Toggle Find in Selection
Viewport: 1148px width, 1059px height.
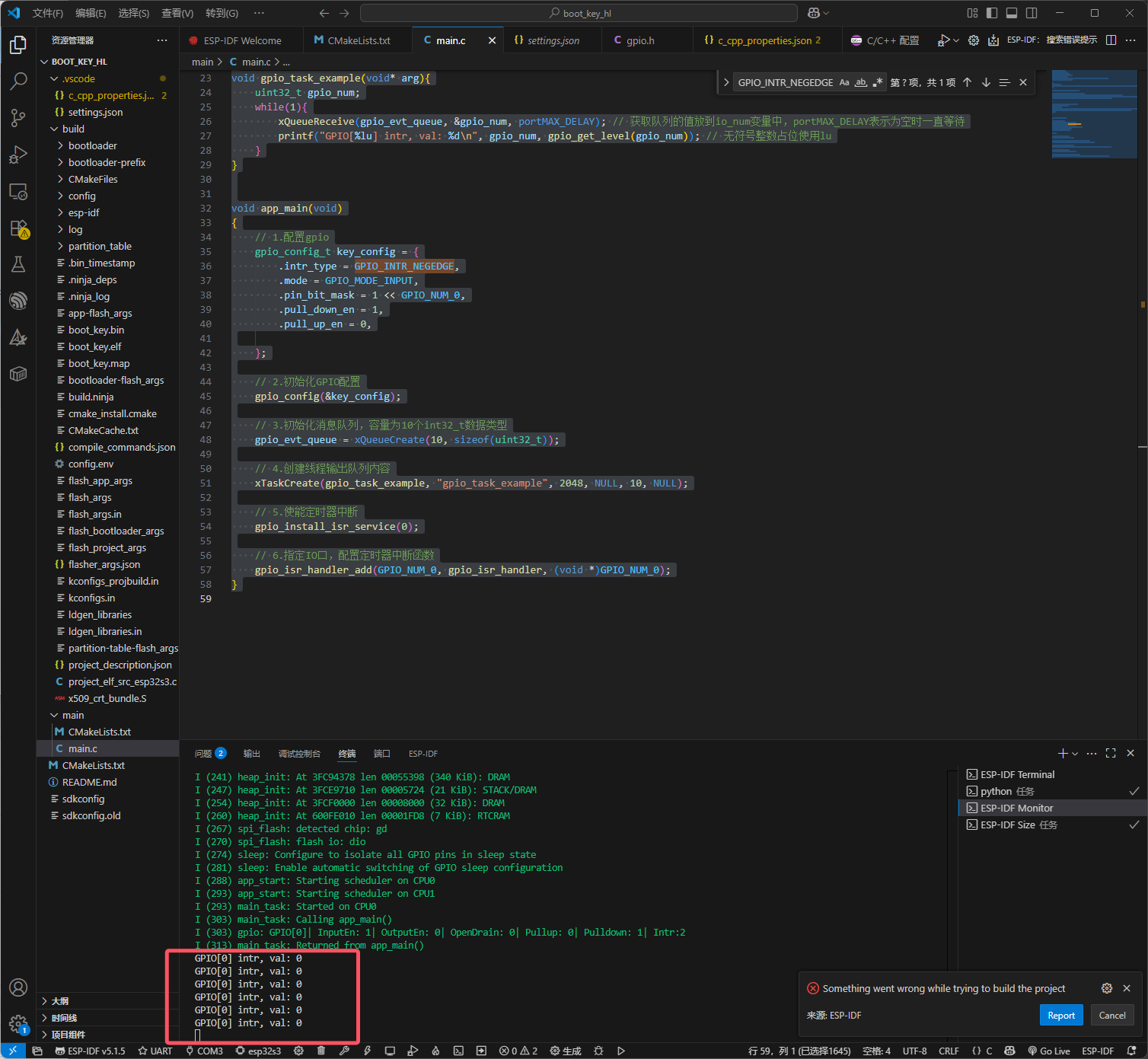(1005, 82)
